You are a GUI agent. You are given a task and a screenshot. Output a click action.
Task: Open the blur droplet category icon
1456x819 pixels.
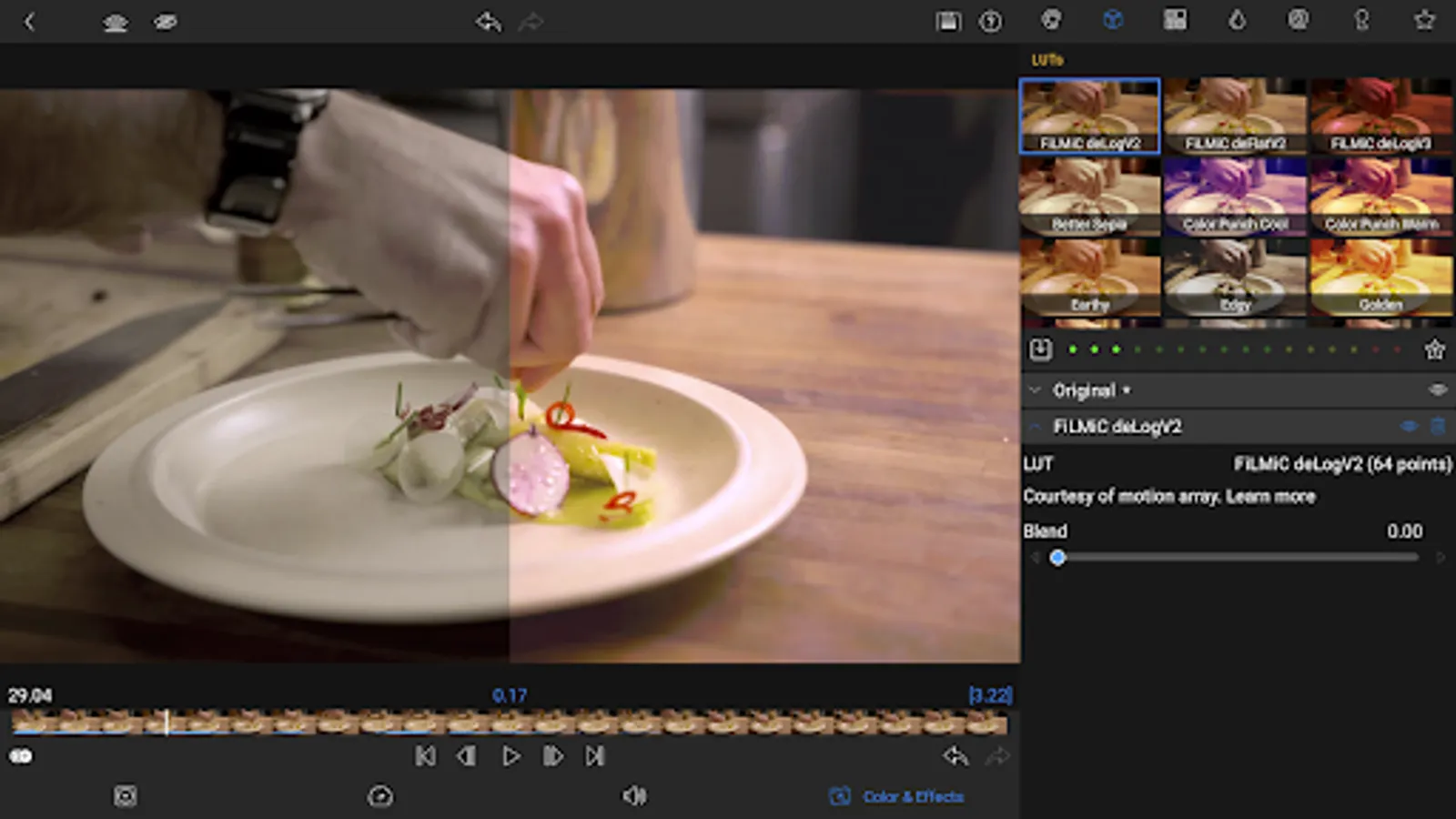point(1237,20)
